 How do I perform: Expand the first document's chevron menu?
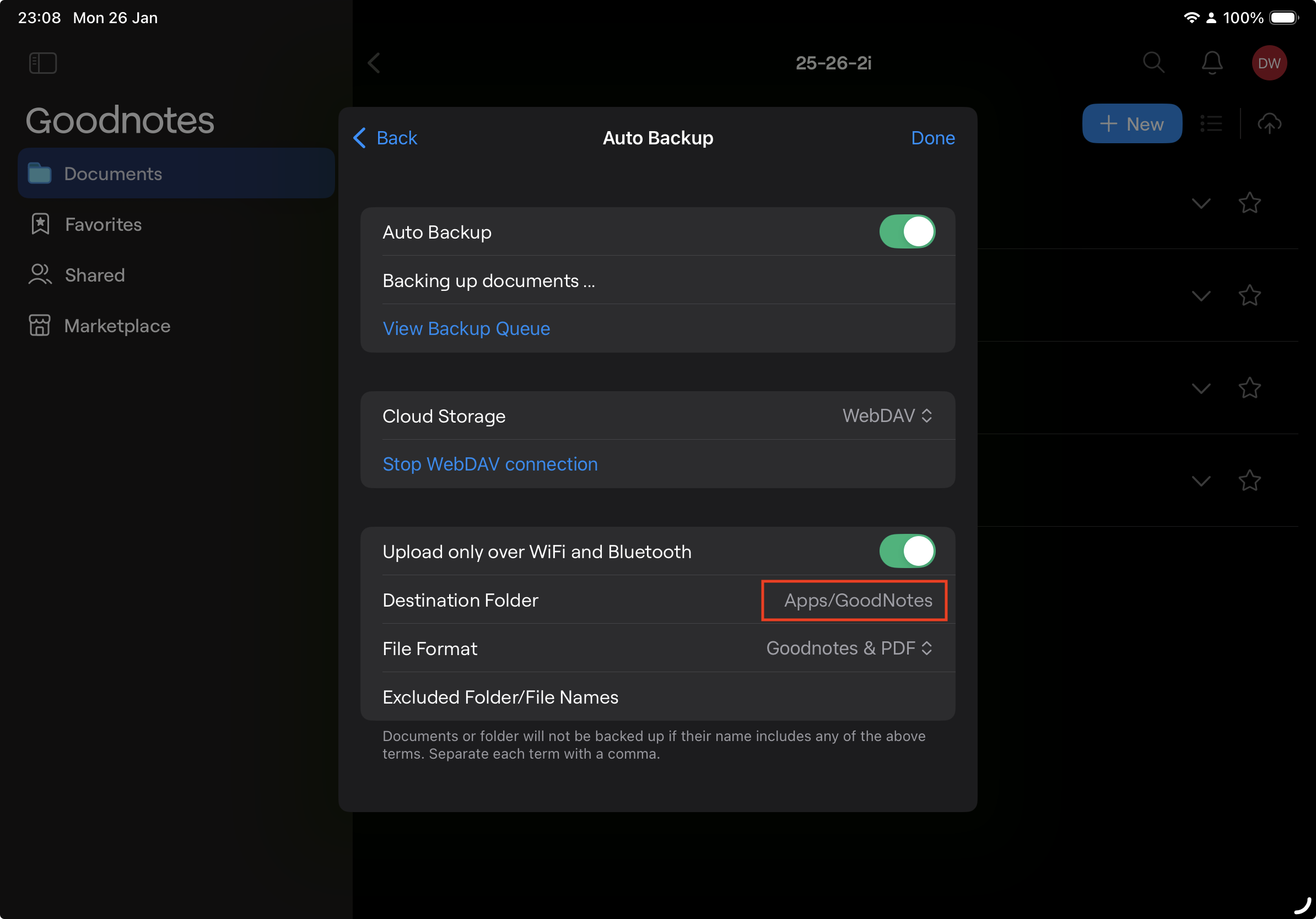coord(1201,203)
